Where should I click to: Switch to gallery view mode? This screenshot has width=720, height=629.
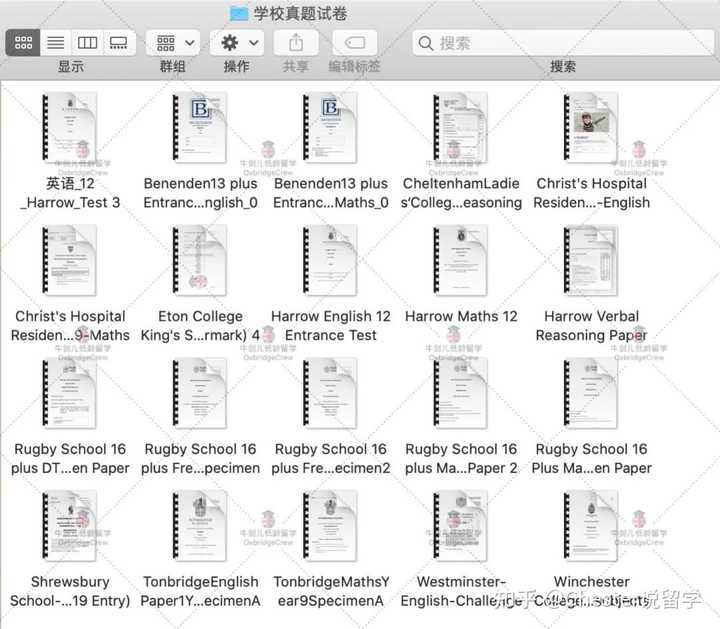(119, 43)
